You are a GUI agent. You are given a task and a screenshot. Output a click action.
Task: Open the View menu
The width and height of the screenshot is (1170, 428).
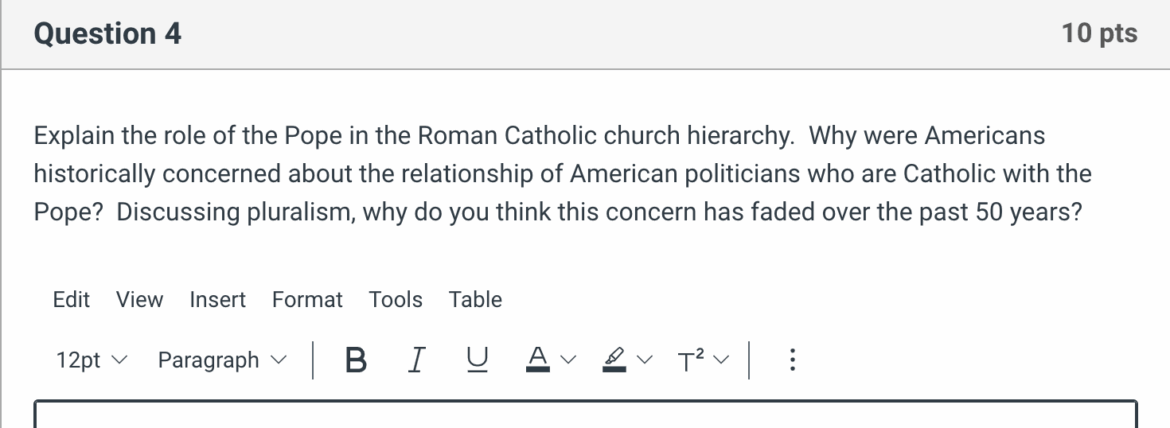pos(139,299)
